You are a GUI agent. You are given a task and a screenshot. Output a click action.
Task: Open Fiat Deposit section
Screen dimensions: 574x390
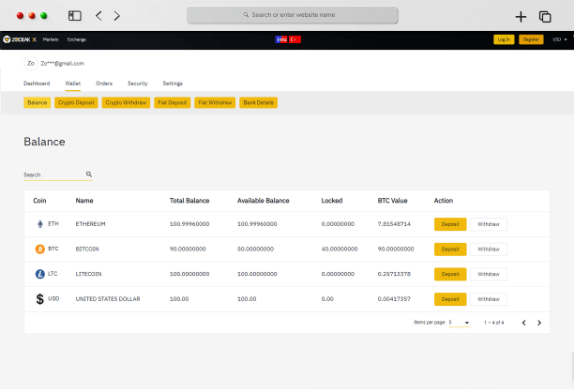(x=172, y=103)
